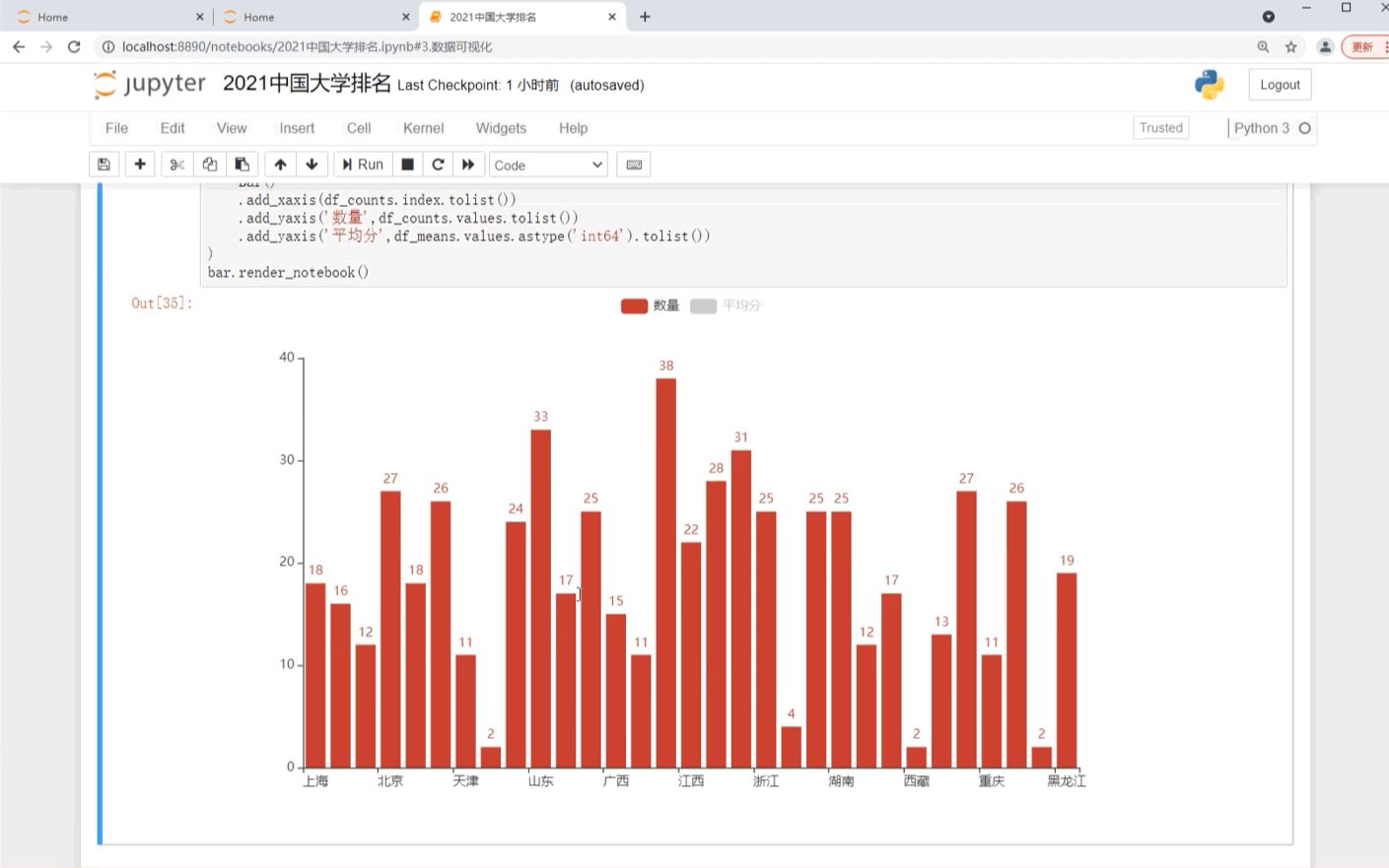Viewport: 1389px width, 868px height.
Task: Open the Widgets menu
Action: pos(501,128)
